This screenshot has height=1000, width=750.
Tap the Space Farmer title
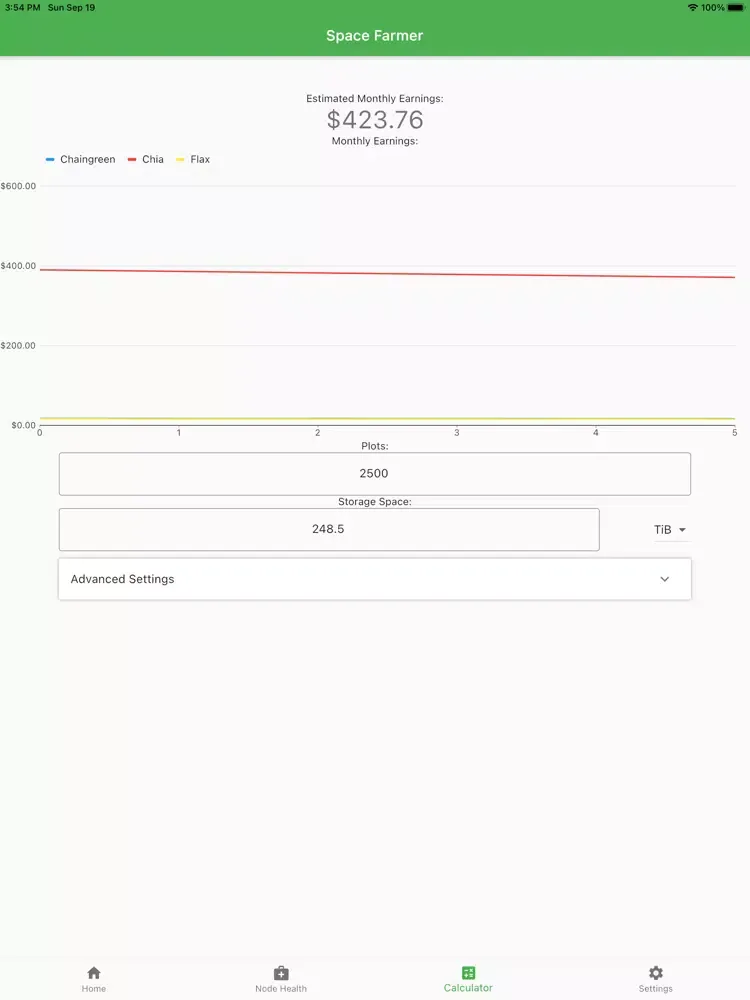click(x=375, y=36)
